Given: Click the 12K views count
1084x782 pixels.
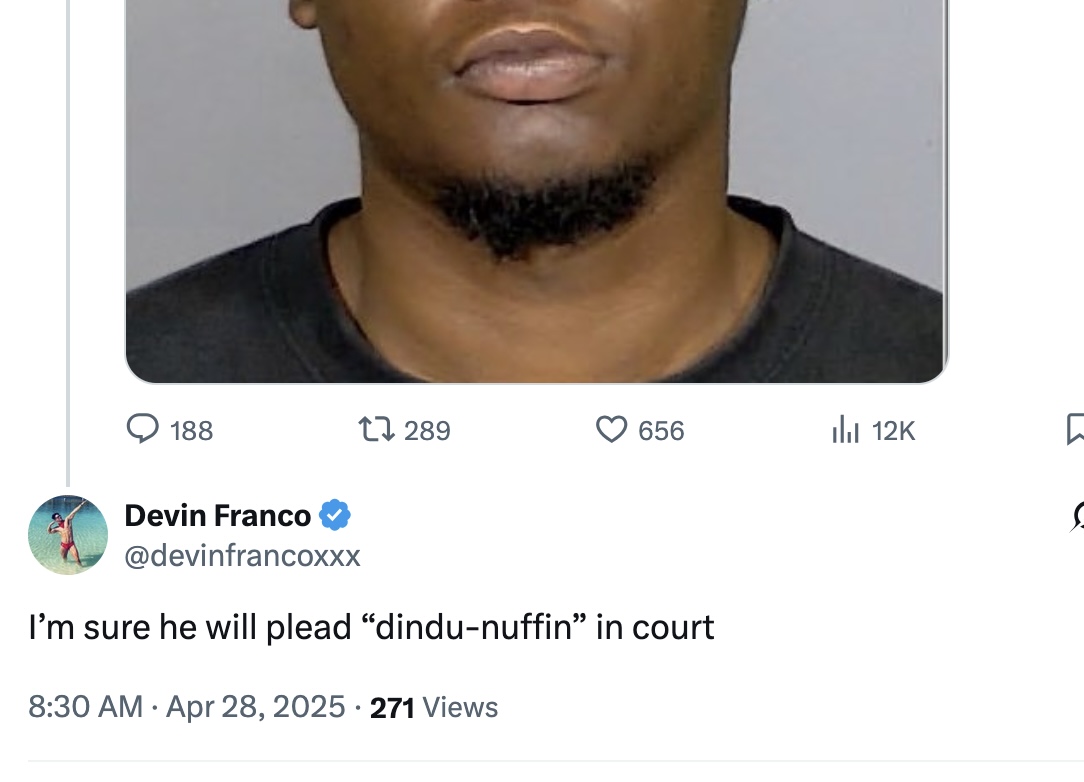Looking at the screenshot, I should [893, 431].
